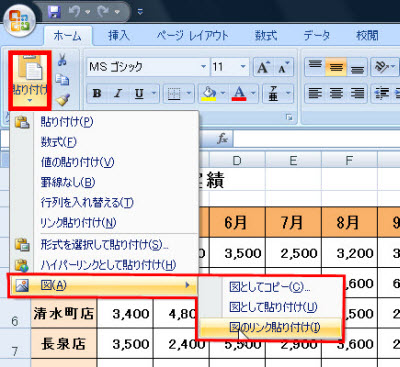This screenshot has height=367, width=400.
Task: Click the decrease indent icon
Action: 382,93
